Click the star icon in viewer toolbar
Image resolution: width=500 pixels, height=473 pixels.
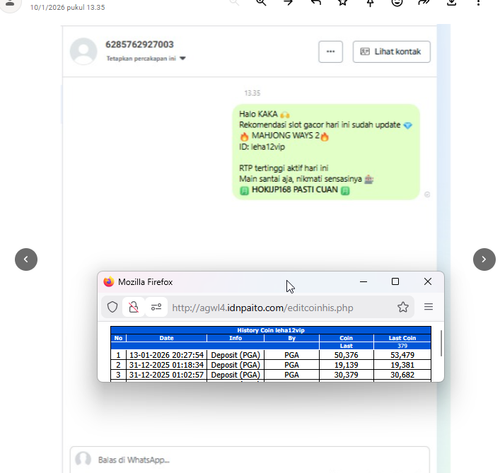[343, 2]
